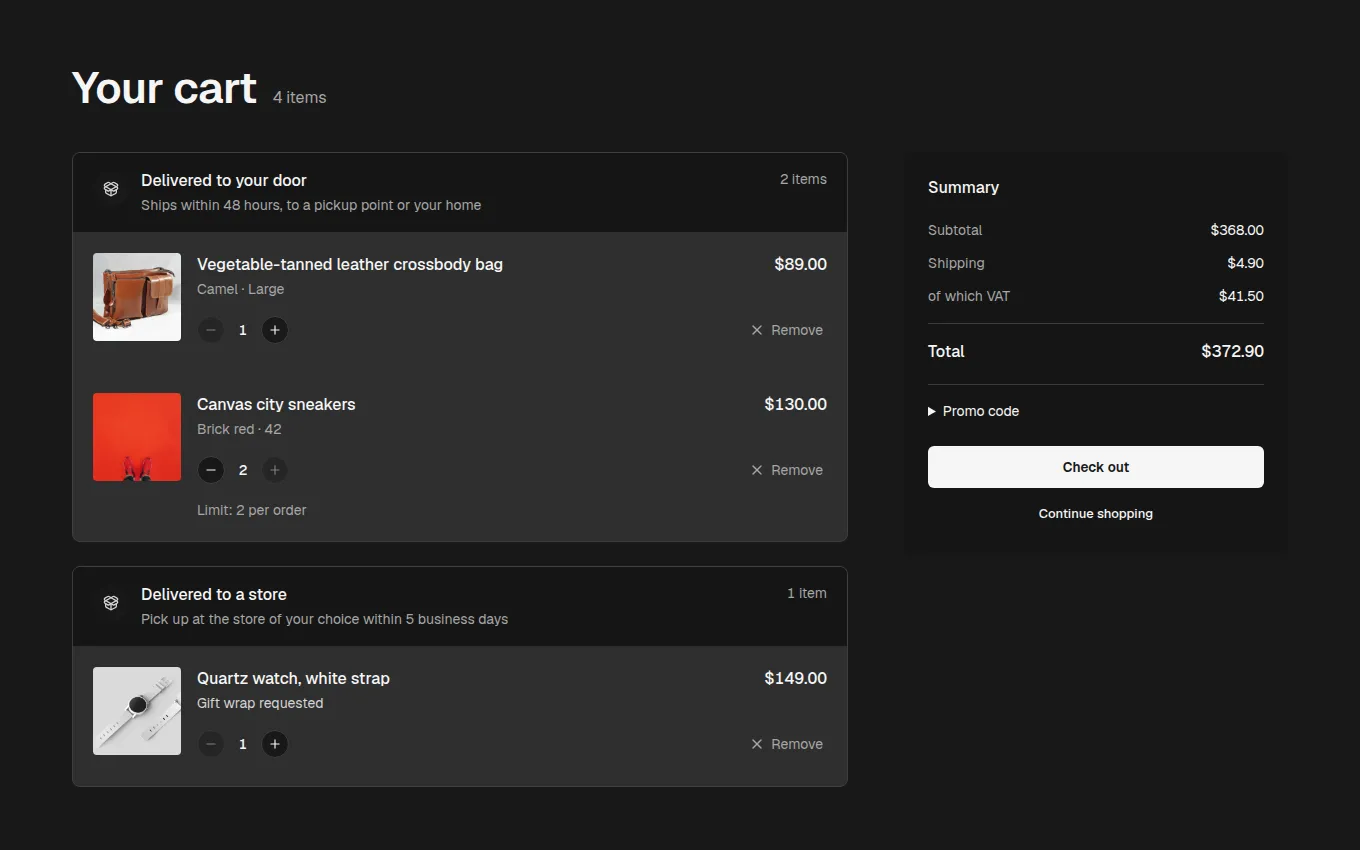Click the Summary panel heading
1360x850 pixels.
963,187
